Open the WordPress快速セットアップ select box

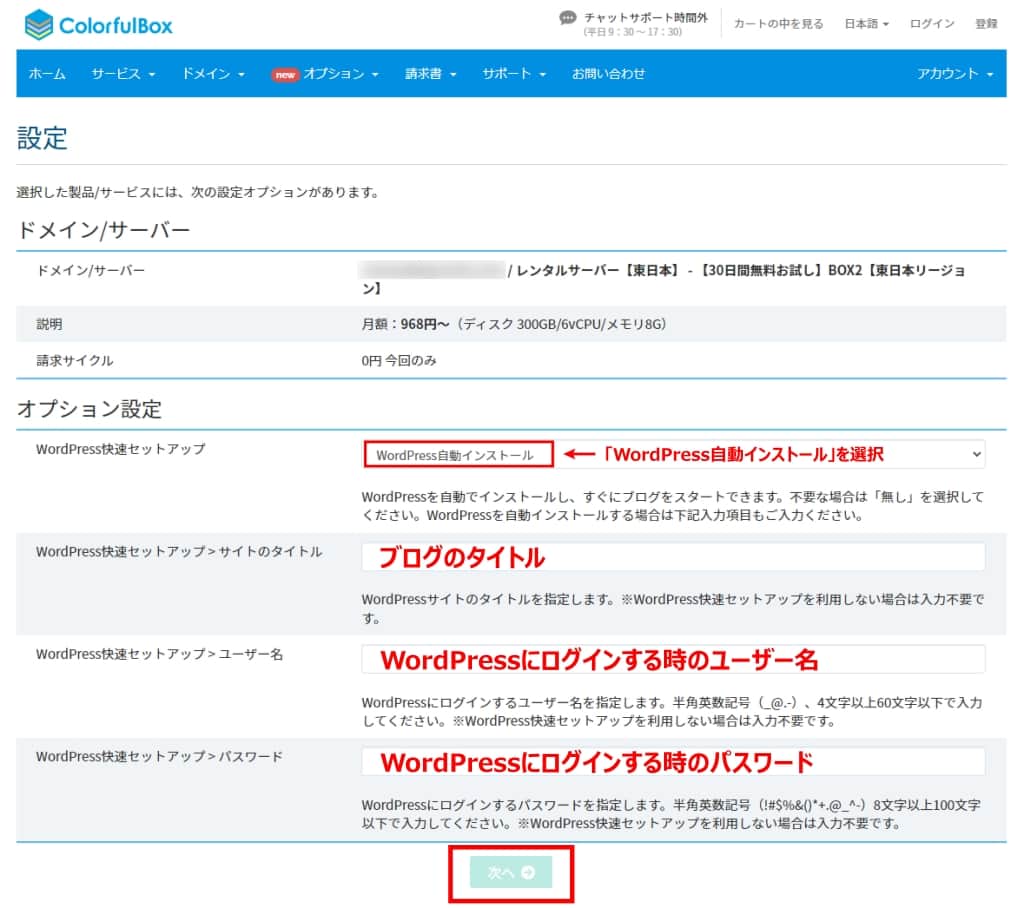(673, 454)
